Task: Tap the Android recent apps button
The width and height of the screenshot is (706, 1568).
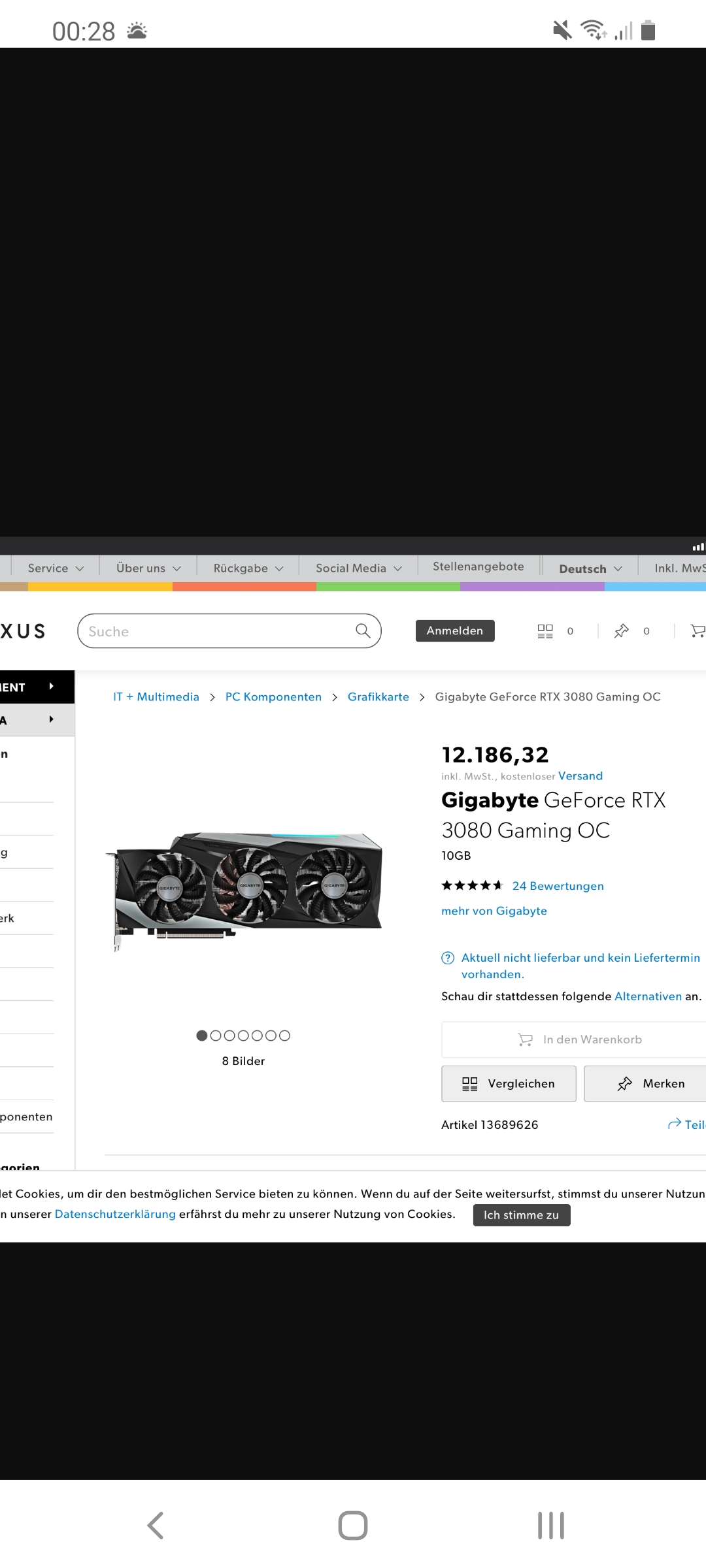Action: [551, 1526]
